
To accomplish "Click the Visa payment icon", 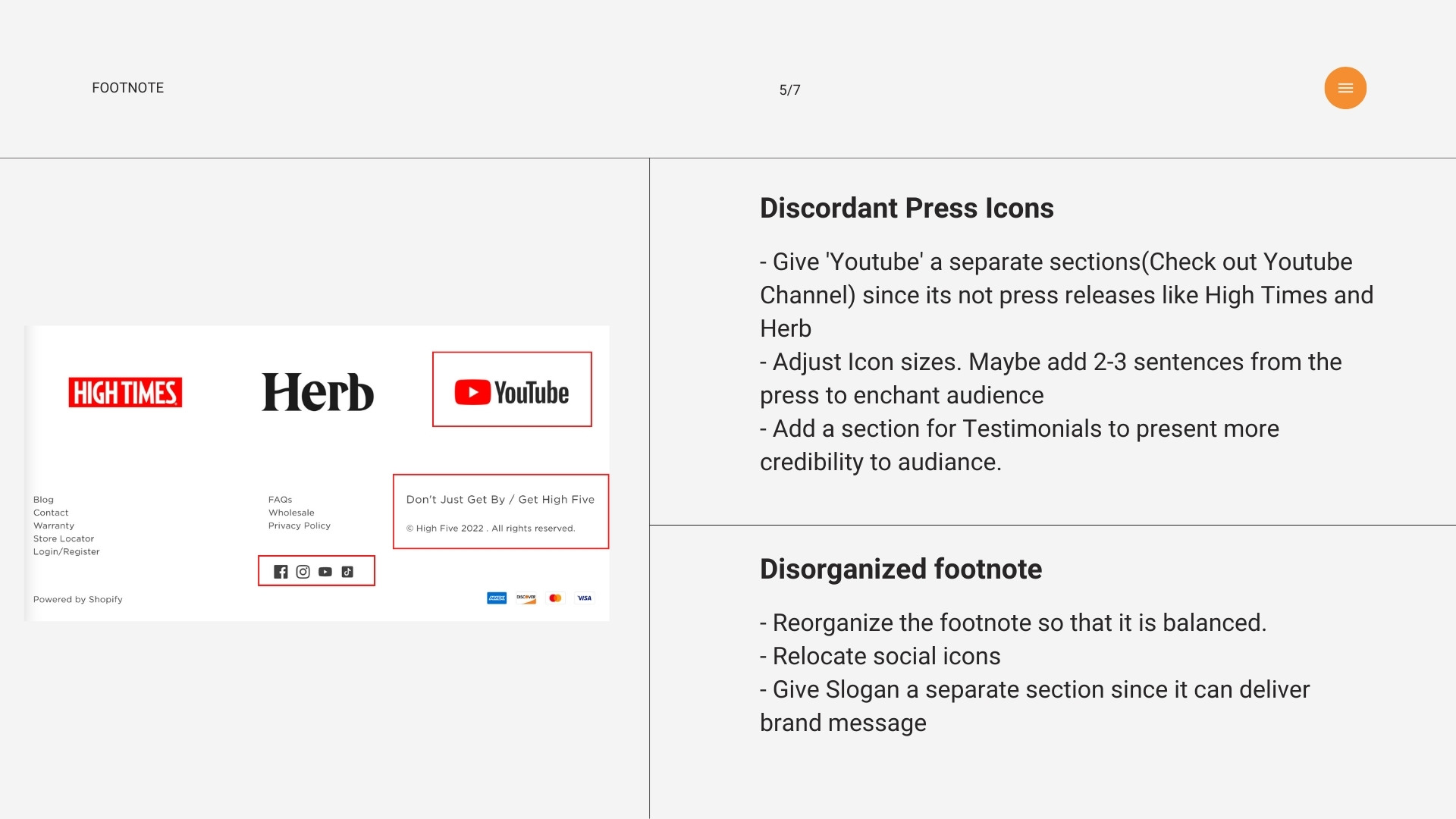I will click(x=585, y=598).
